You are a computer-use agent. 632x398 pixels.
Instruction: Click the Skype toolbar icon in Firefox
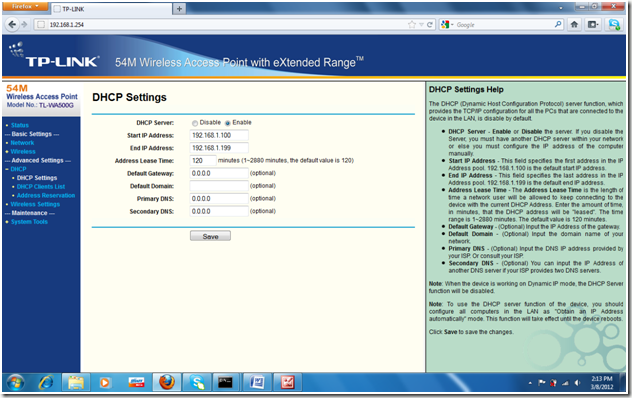coord(614,25)
